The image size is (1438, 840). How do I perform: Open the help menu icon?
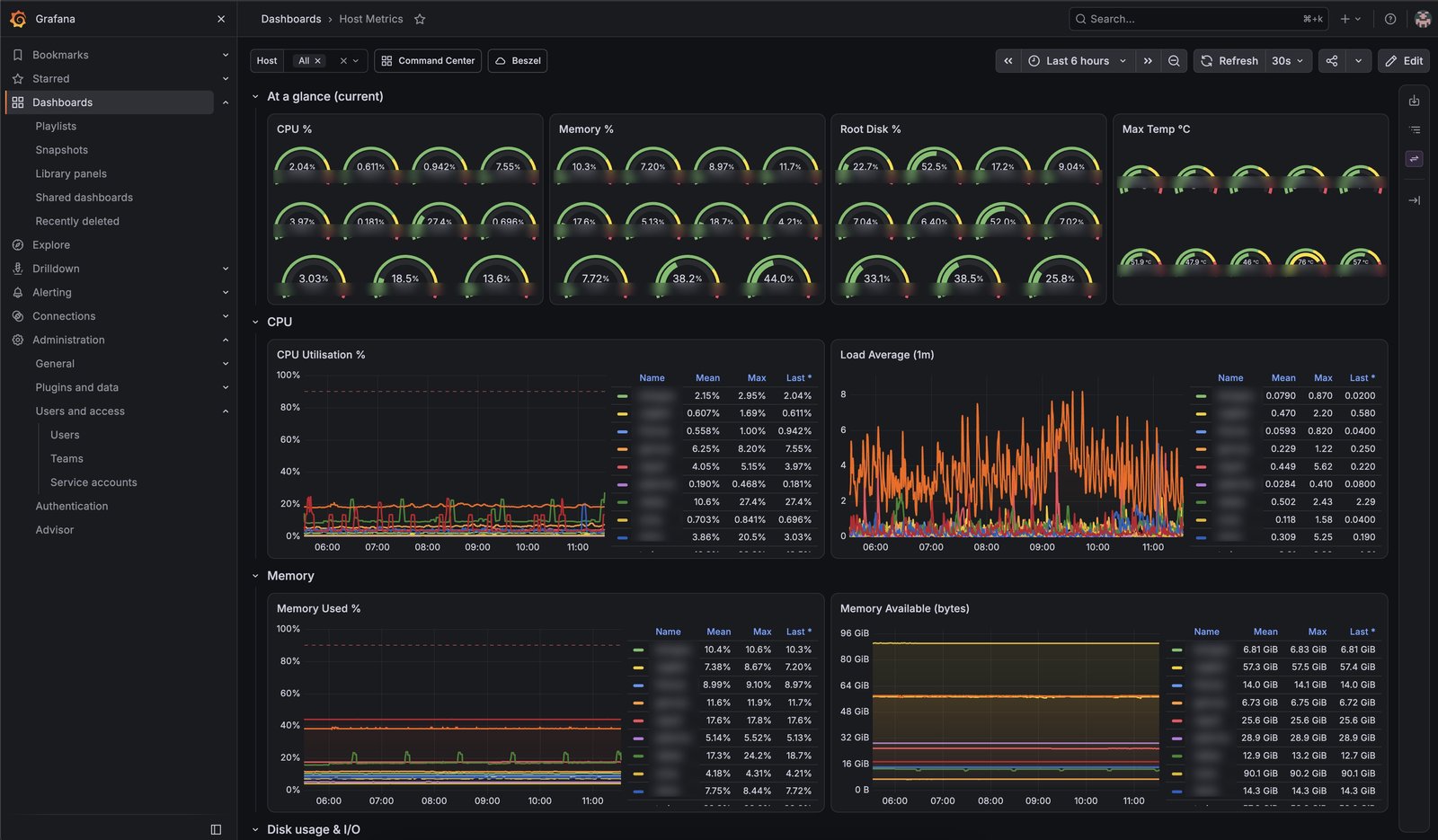tap(1390, 19)
